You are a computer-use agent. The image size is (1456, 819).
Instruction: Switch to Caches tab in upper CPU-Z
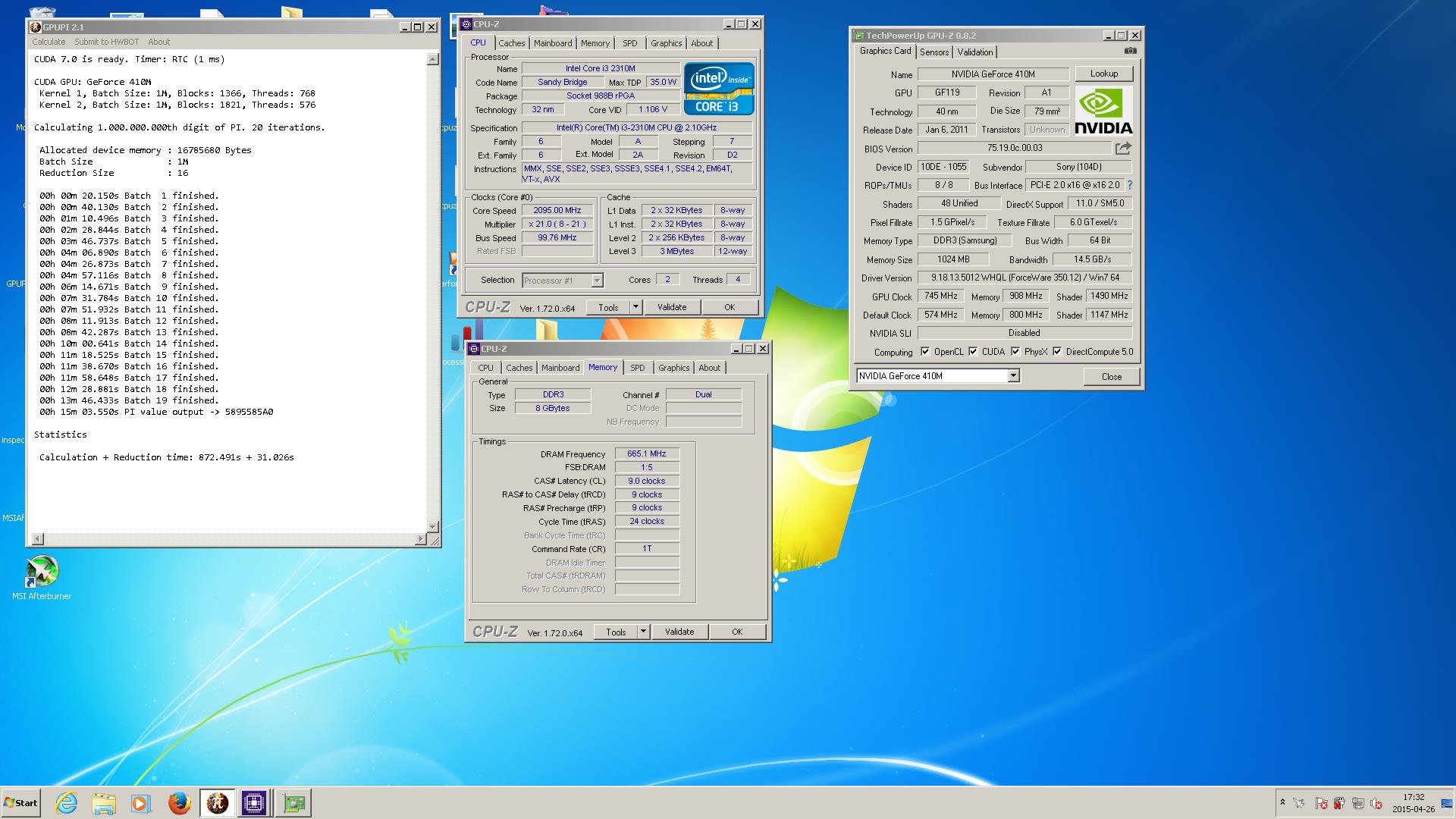click(512, 43)
